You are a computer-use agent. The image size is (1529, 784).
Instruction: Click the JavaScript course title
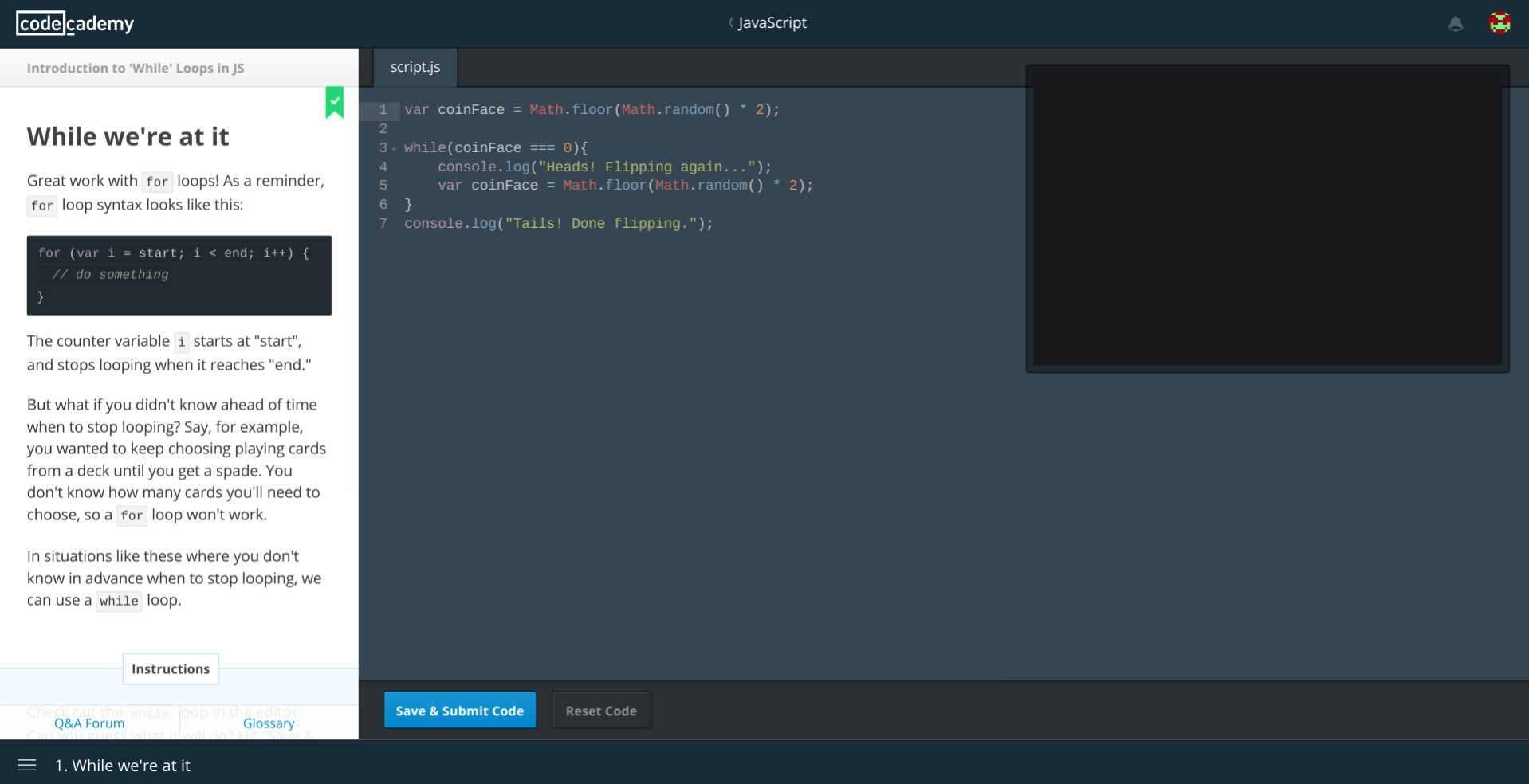(772, 23)
